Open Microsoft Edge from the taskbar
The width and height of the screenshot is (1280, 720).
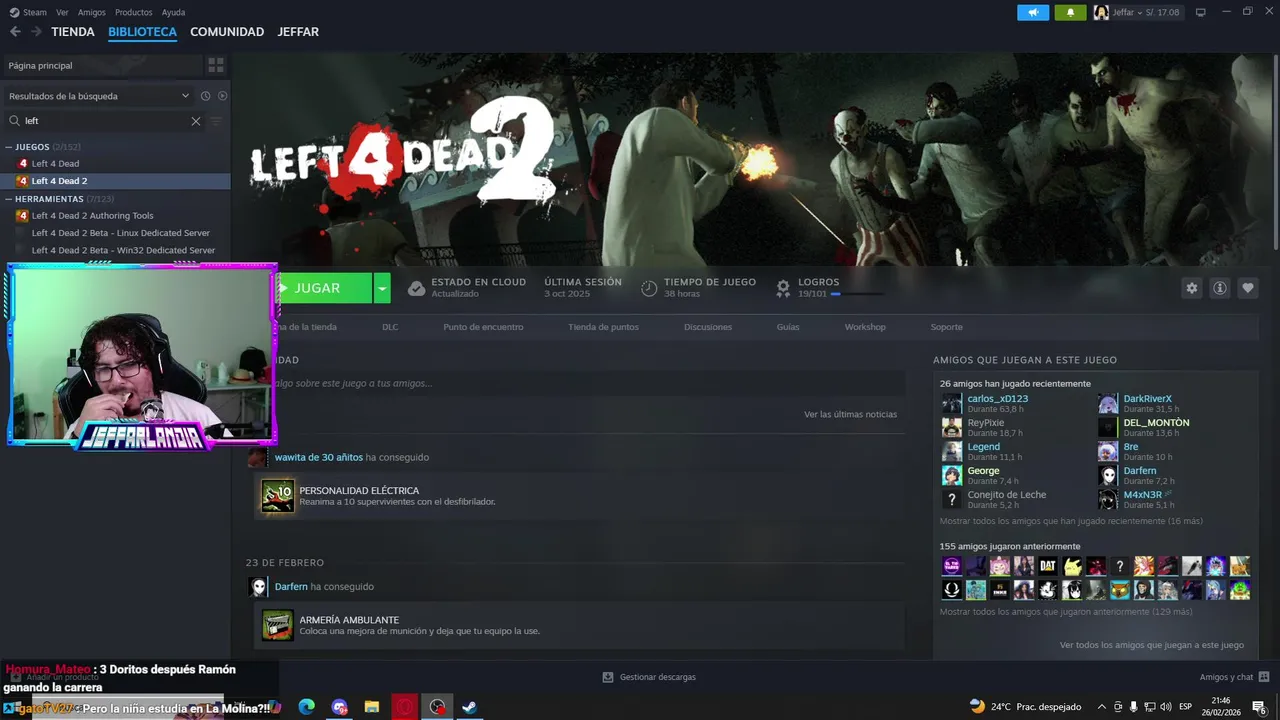click(x=306, y=707)
